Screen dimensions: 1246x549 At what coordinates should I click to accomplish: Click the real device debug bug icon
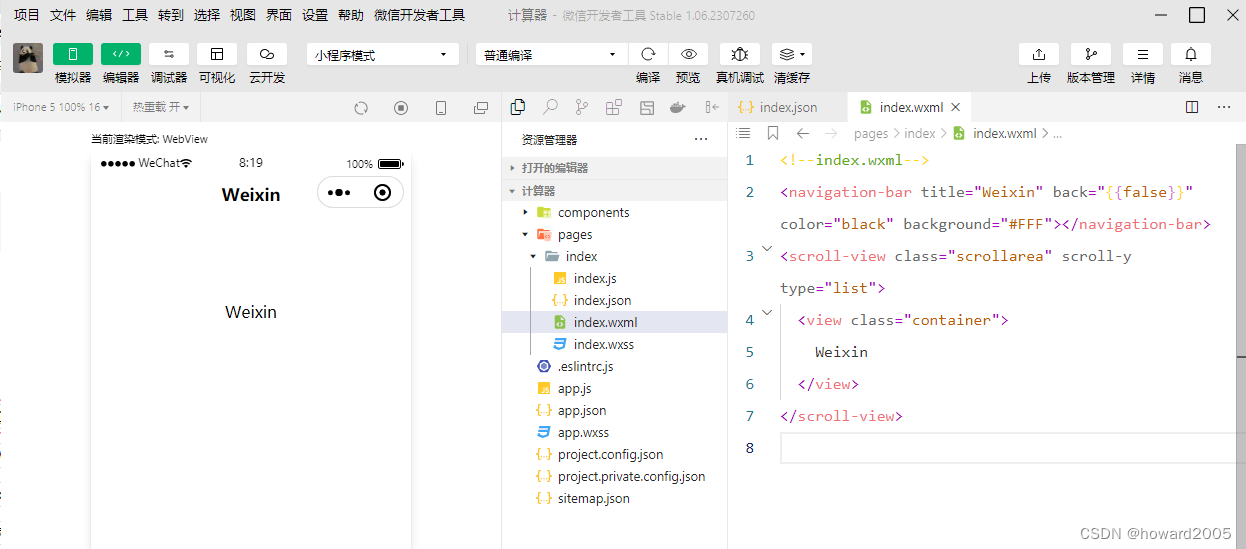point(740,54)
